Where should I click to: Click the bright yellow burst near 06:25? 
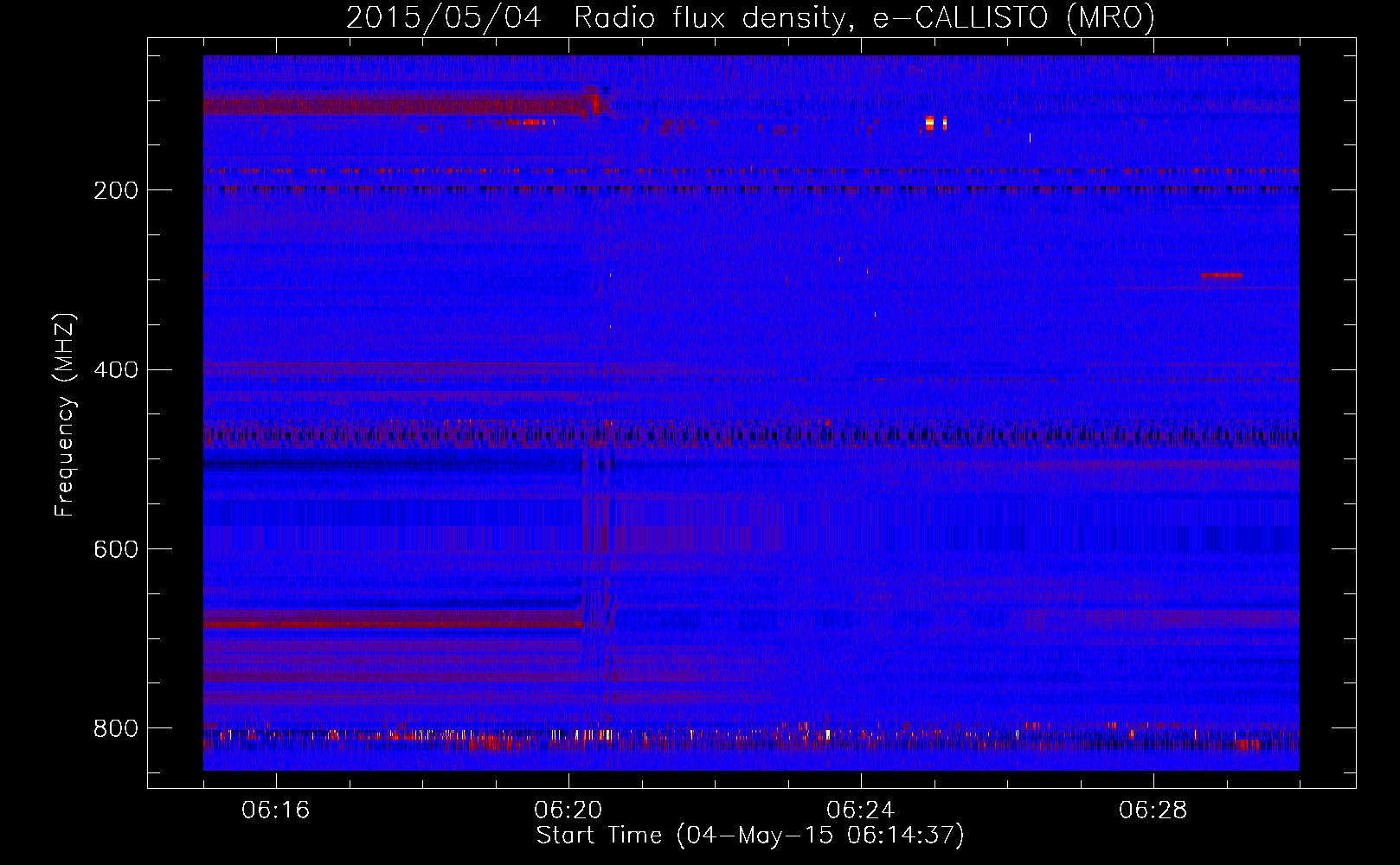[930, 123]
